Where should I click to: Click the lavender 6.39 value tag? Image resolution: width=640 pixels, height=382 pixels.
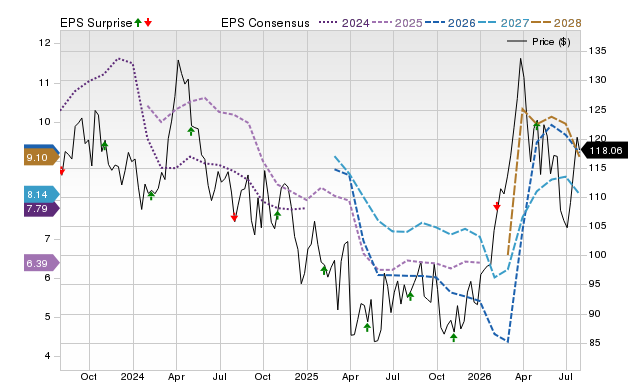coord(41,263)
